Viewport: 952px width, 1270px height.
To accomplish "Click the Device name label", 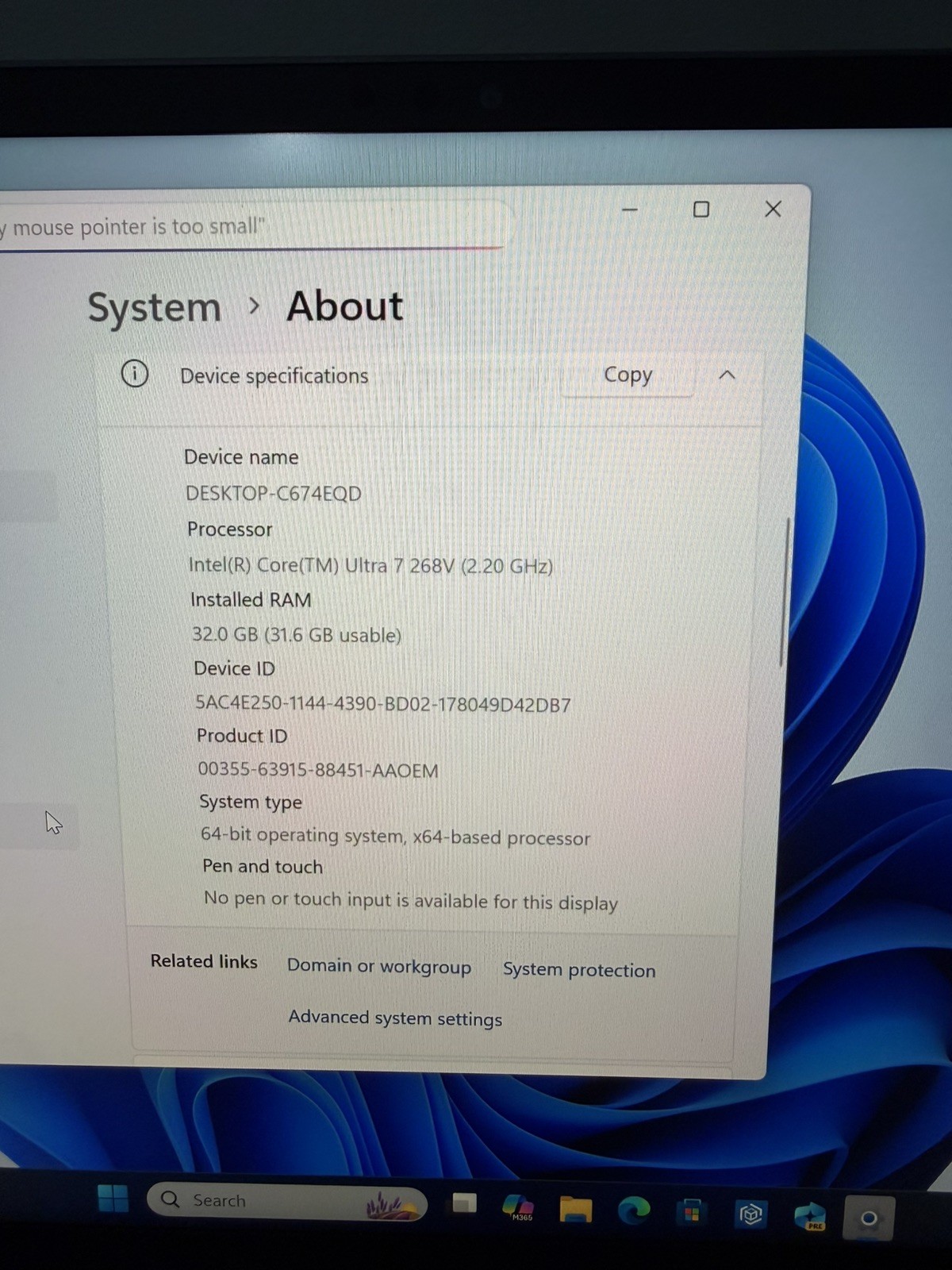I will [241, 457].
